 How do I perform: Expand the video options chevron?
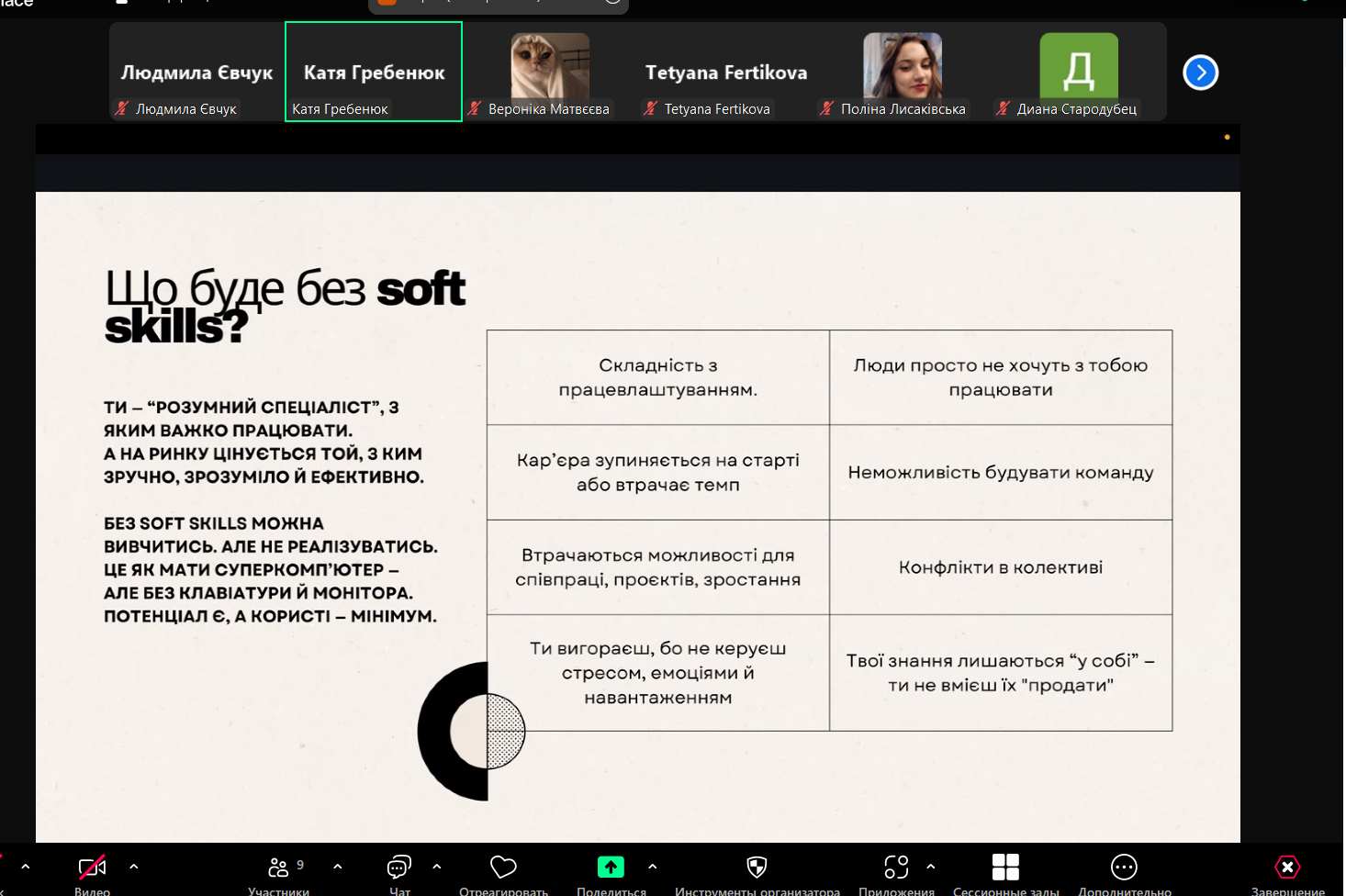click(x=134, y=866)
